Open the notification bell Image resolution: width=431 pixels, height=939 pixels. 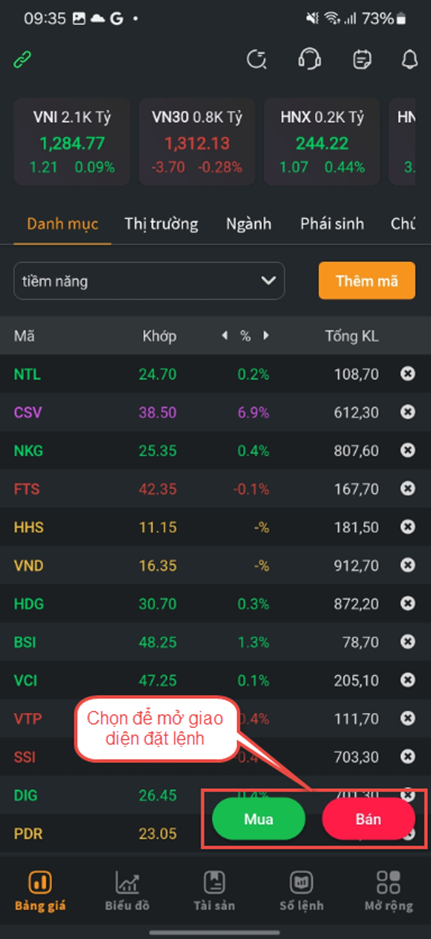pos(410,60)
